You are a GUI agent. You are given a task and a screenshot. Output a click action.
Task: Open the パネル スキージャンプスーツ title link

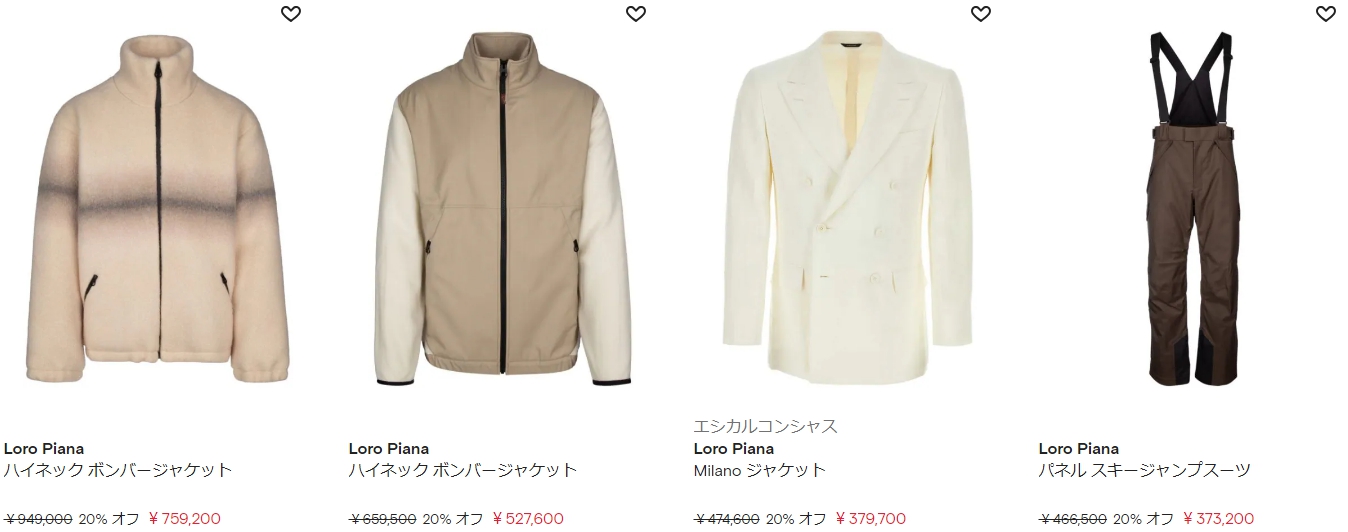tap(1145, 470)
